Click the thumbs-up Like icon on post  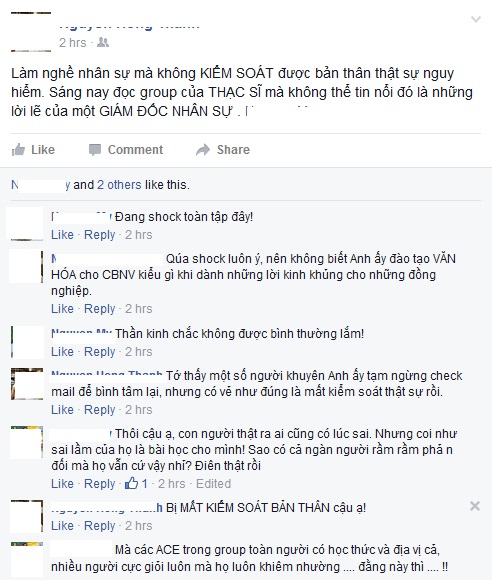(x=18, y=150)
